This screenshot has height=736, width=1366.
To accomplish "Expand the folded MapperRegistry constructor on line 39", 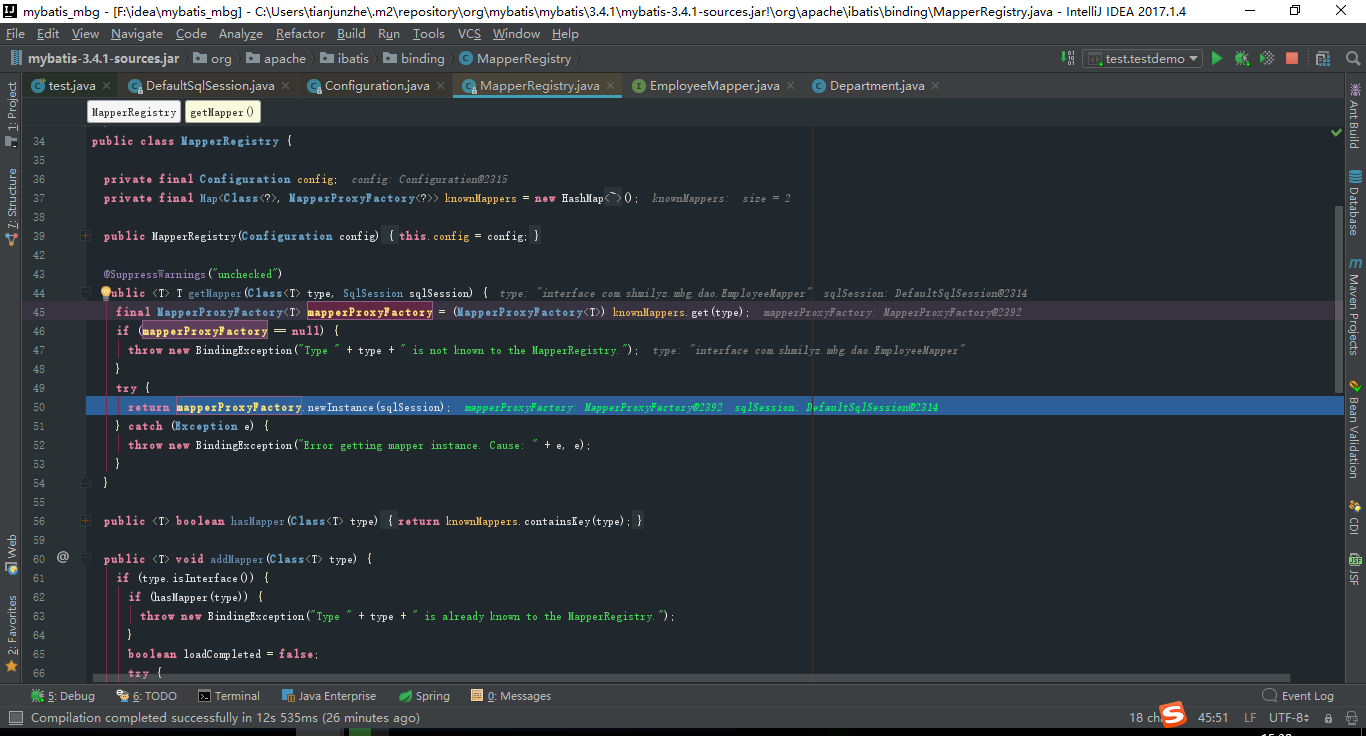I will point(84,236).
